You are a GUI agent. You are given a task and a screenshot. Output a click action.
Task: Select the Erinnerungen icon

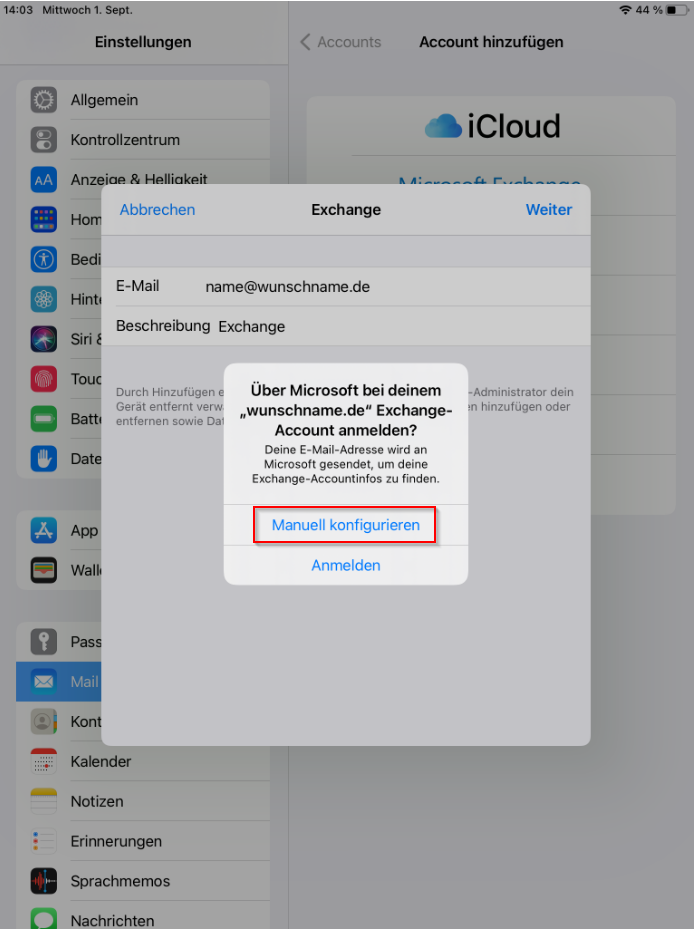[43, 841]
